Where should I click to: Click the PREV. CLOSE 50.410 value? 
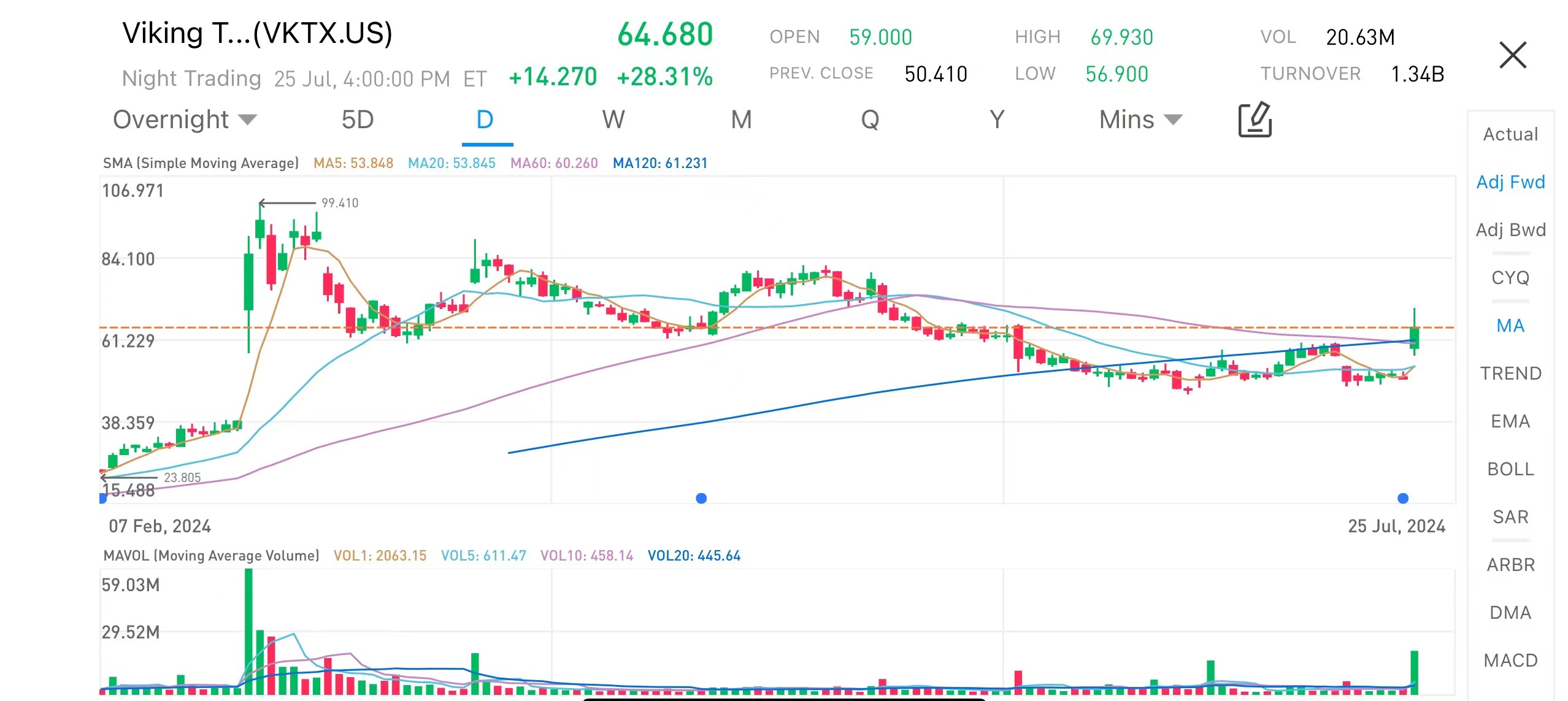pyautogui.click(x=936, y=74)
